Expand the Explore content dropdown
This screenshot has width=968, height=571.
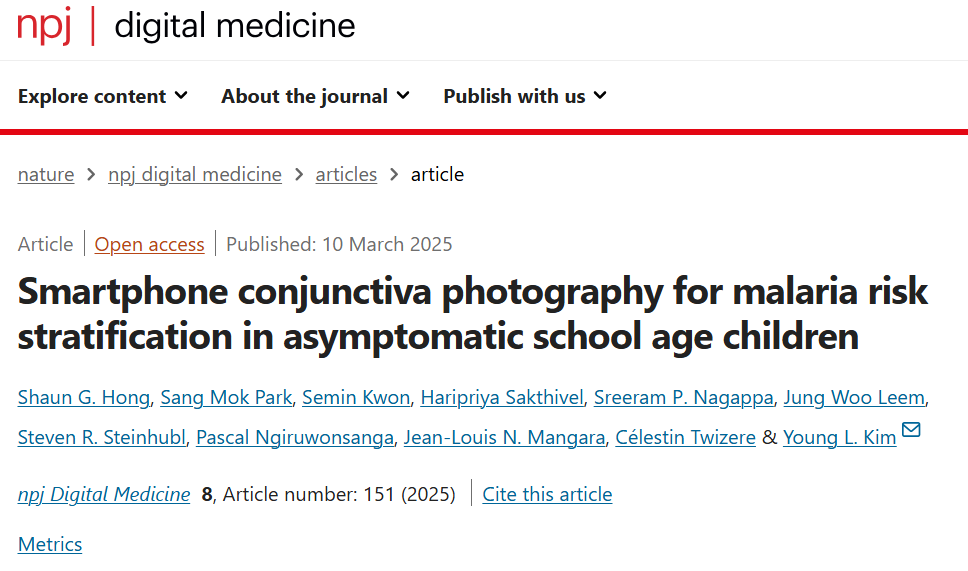[x=102, y=96]
